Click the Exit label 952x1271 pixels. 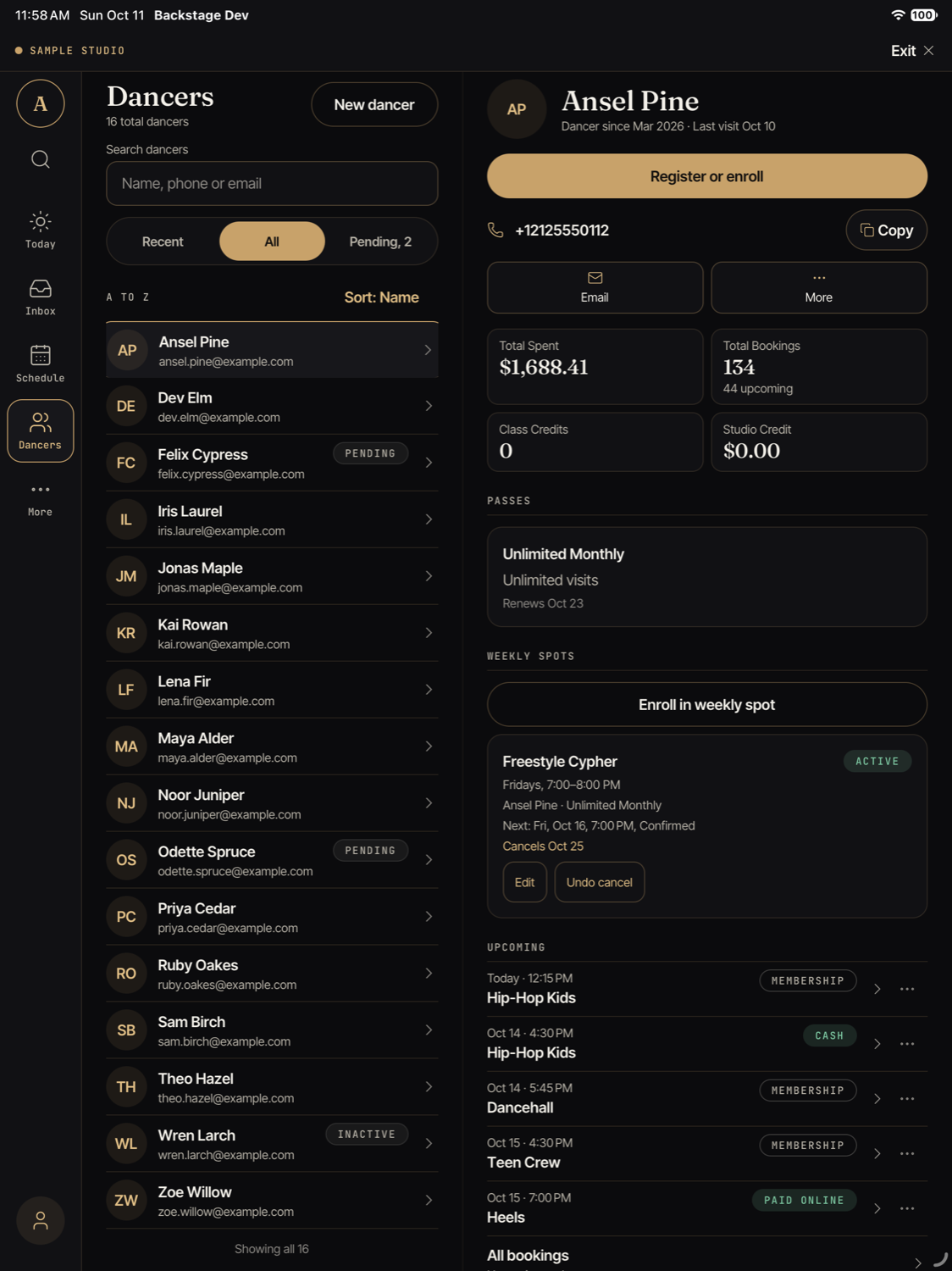(903, 51)
